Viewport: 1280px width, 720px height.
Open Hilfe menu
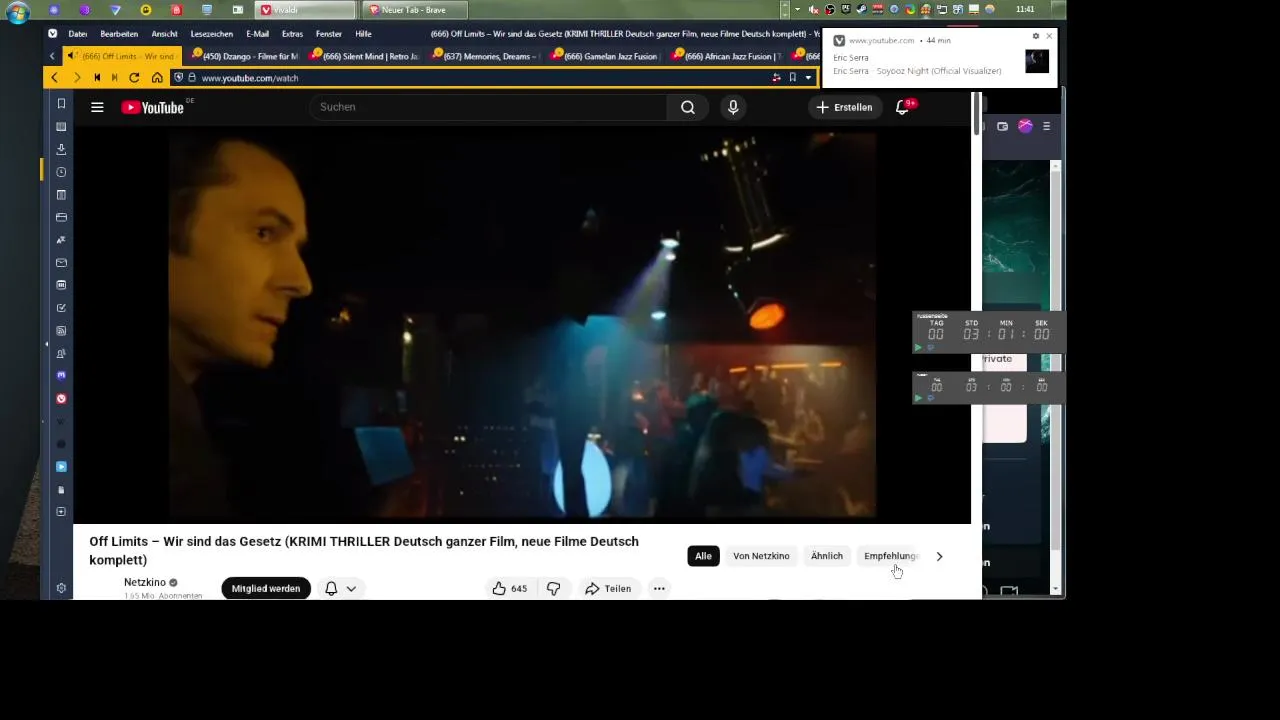pos(363,34)
